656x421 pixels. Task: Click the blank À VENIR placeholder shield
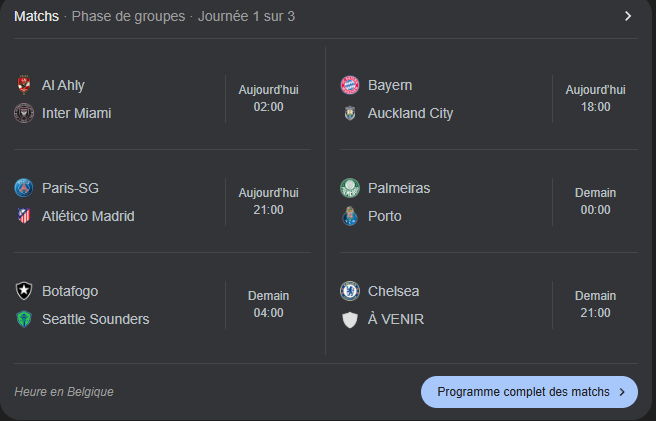coord(350,320)
